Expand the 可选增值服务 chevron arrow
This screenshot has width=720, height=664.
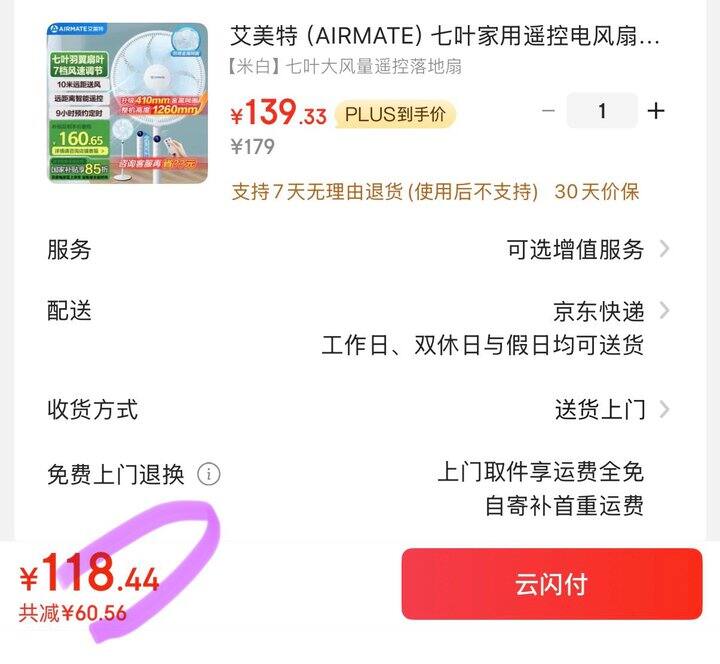[x=664, y=249]
